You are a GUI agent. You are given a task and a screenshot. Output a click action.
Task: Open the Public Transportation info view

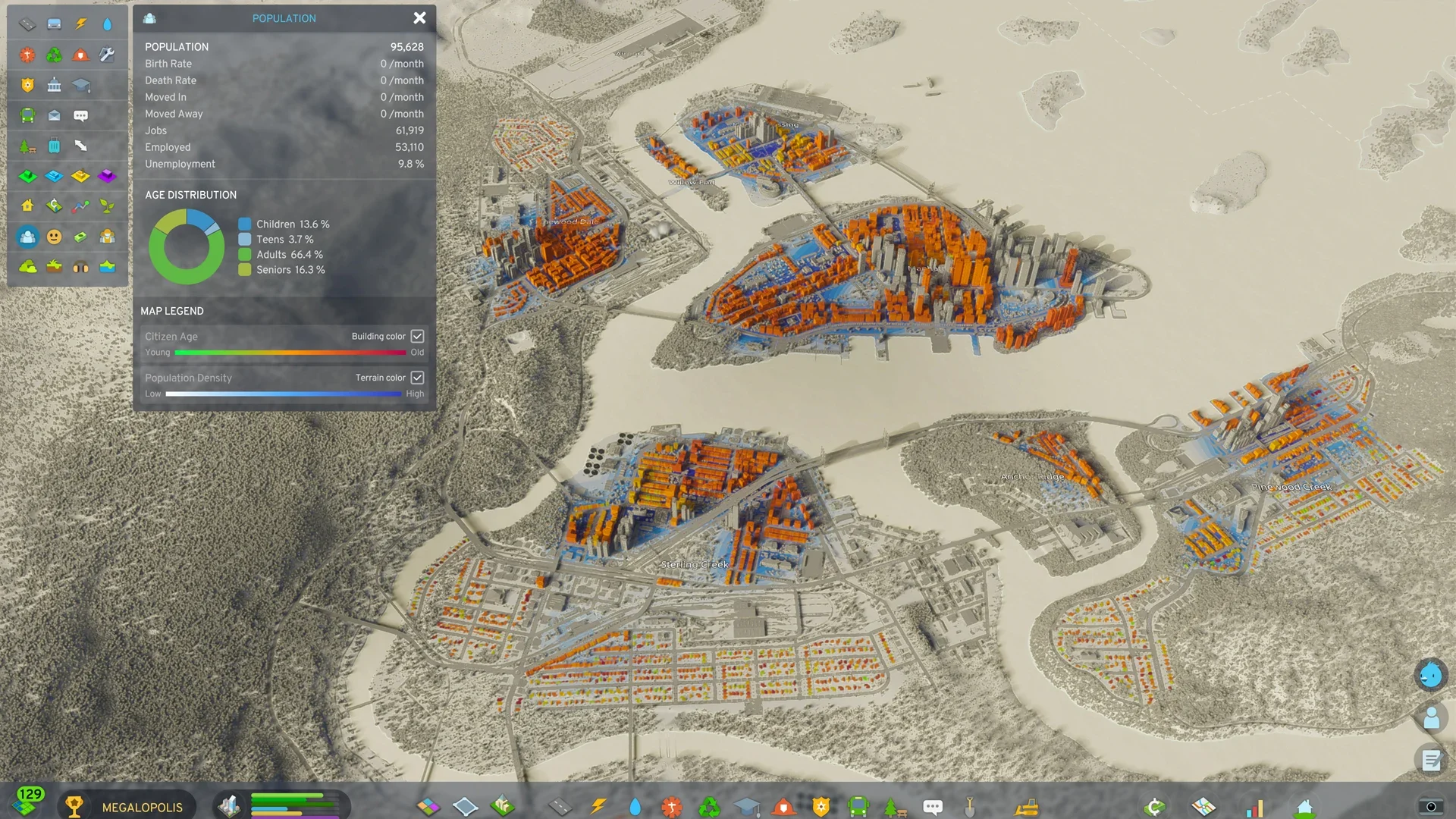[x=27, y=115]
